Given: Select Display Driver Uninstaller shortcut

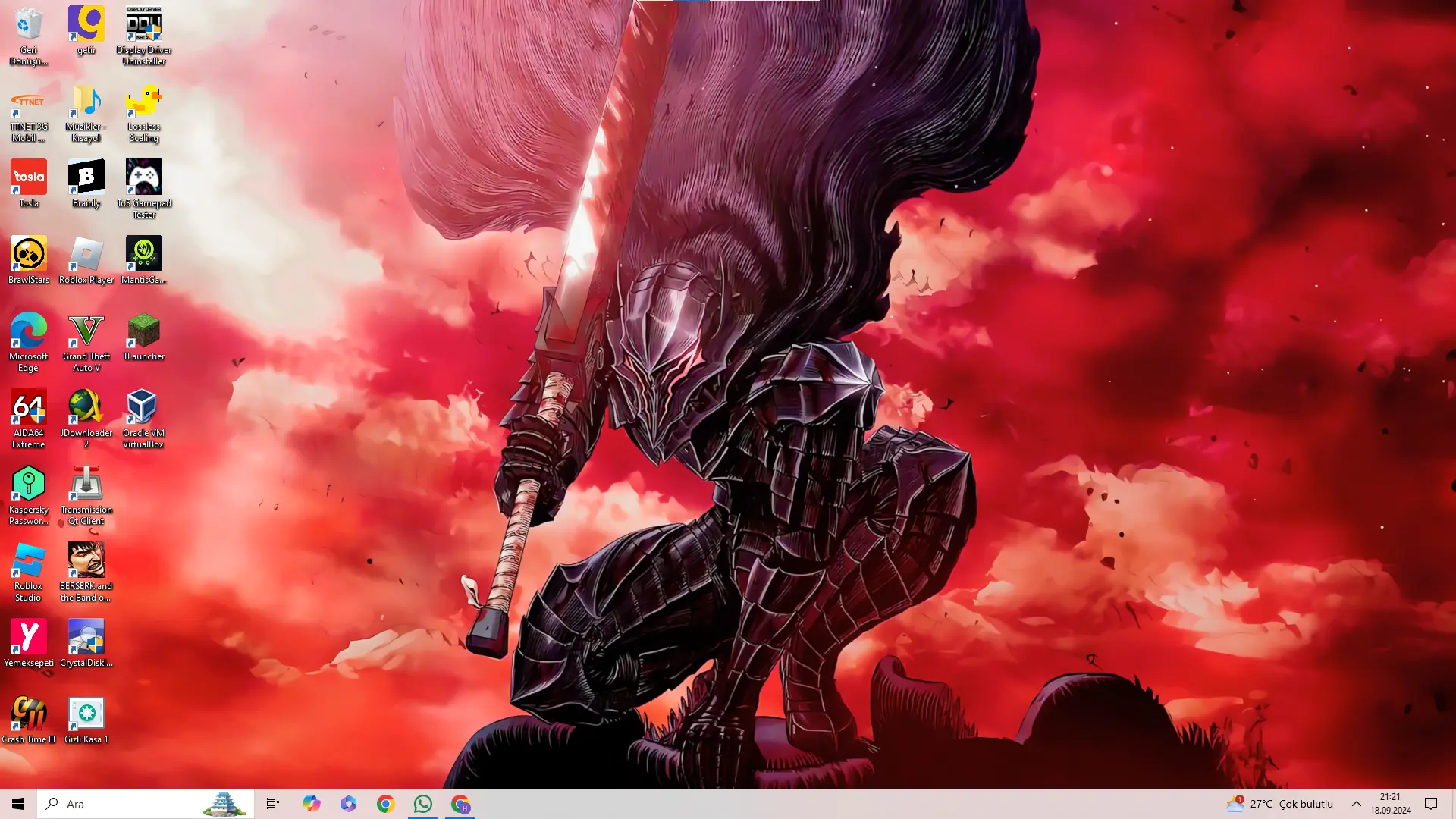Looking at the screenshot, I should click(x=144, y=36).
